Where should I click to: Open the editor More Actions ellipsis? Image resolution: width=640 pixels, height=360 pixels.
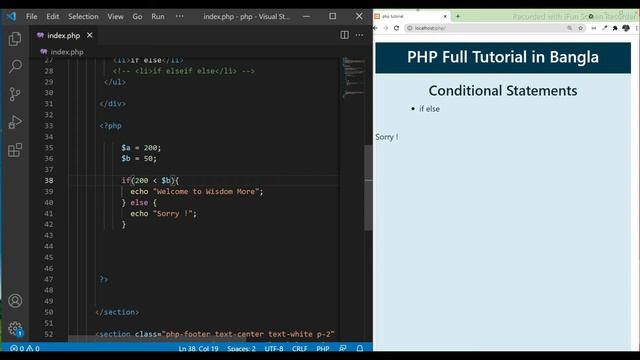359,35
